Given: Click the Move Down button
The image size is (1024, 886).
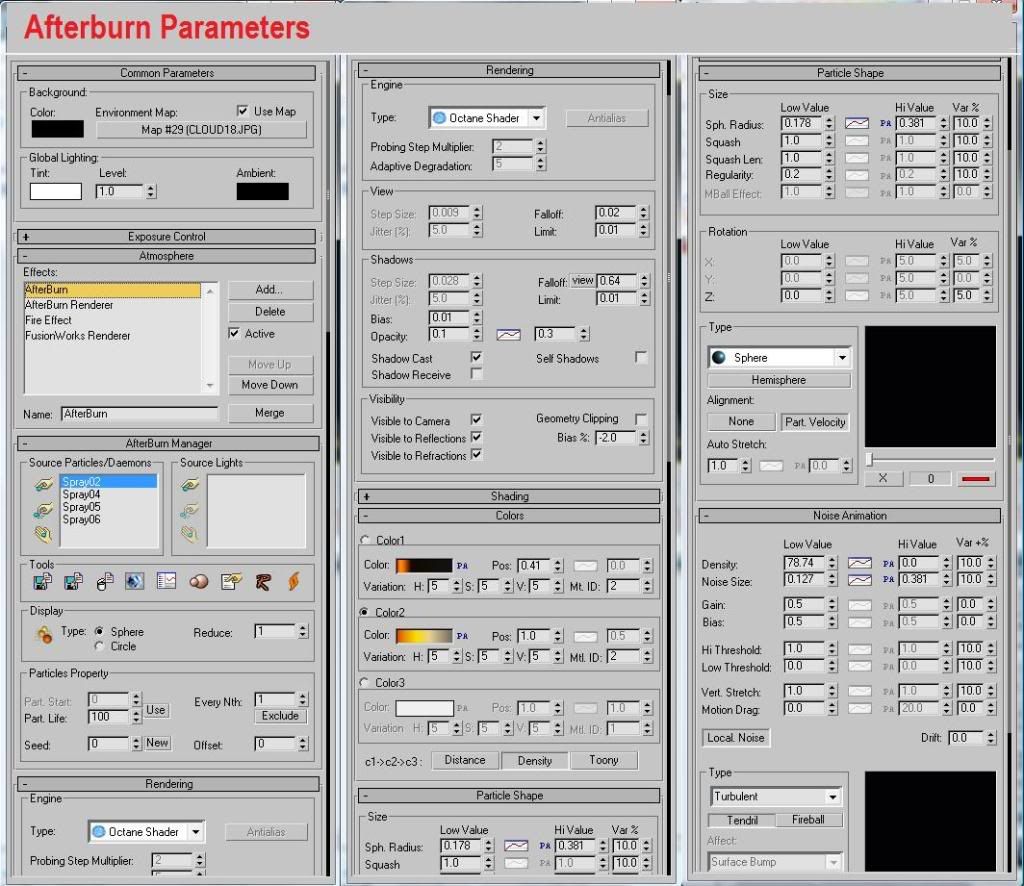Looking at the screenshot, I should coord(270,385).
